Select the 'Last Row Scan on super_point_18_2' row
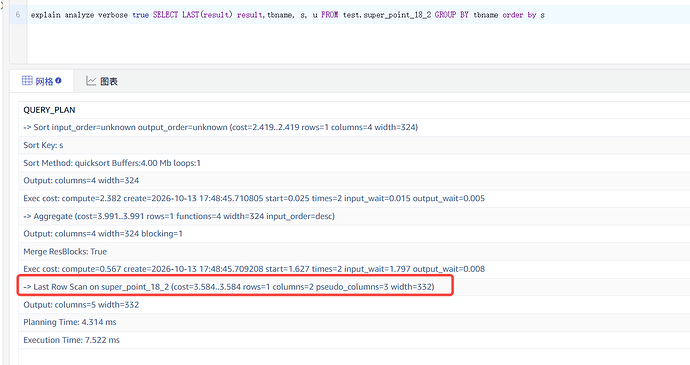690x365 pixels. click(x=354, y=287)
